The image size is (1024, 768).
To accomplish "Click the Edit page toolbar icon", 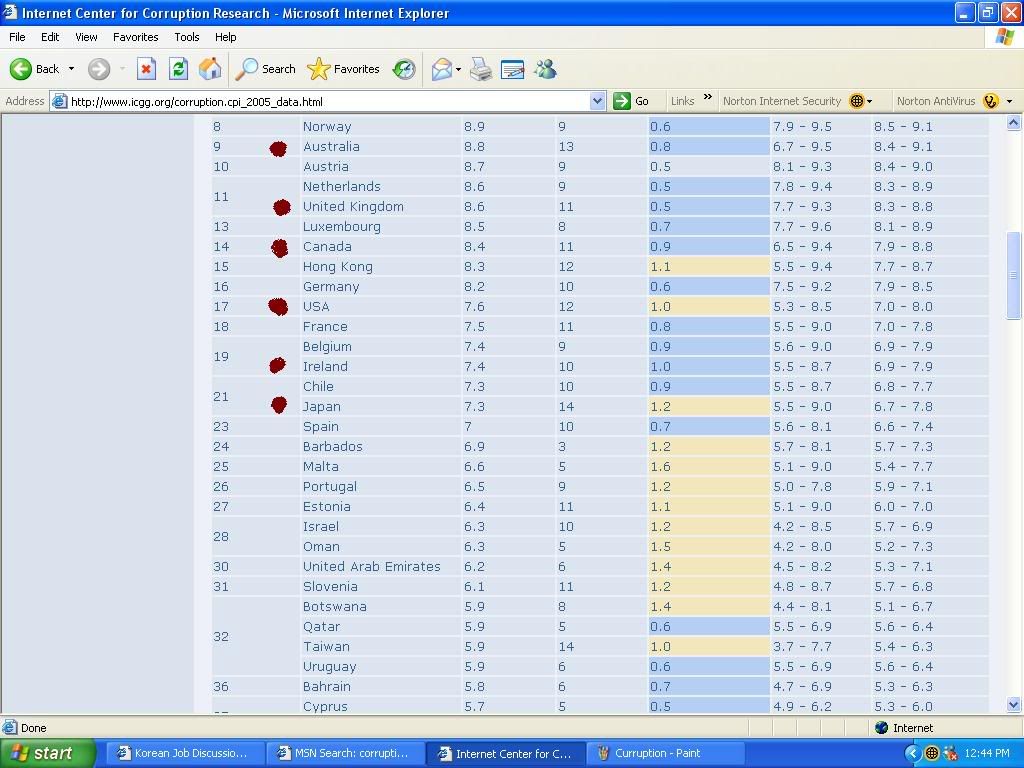I will tap(512, 69).
